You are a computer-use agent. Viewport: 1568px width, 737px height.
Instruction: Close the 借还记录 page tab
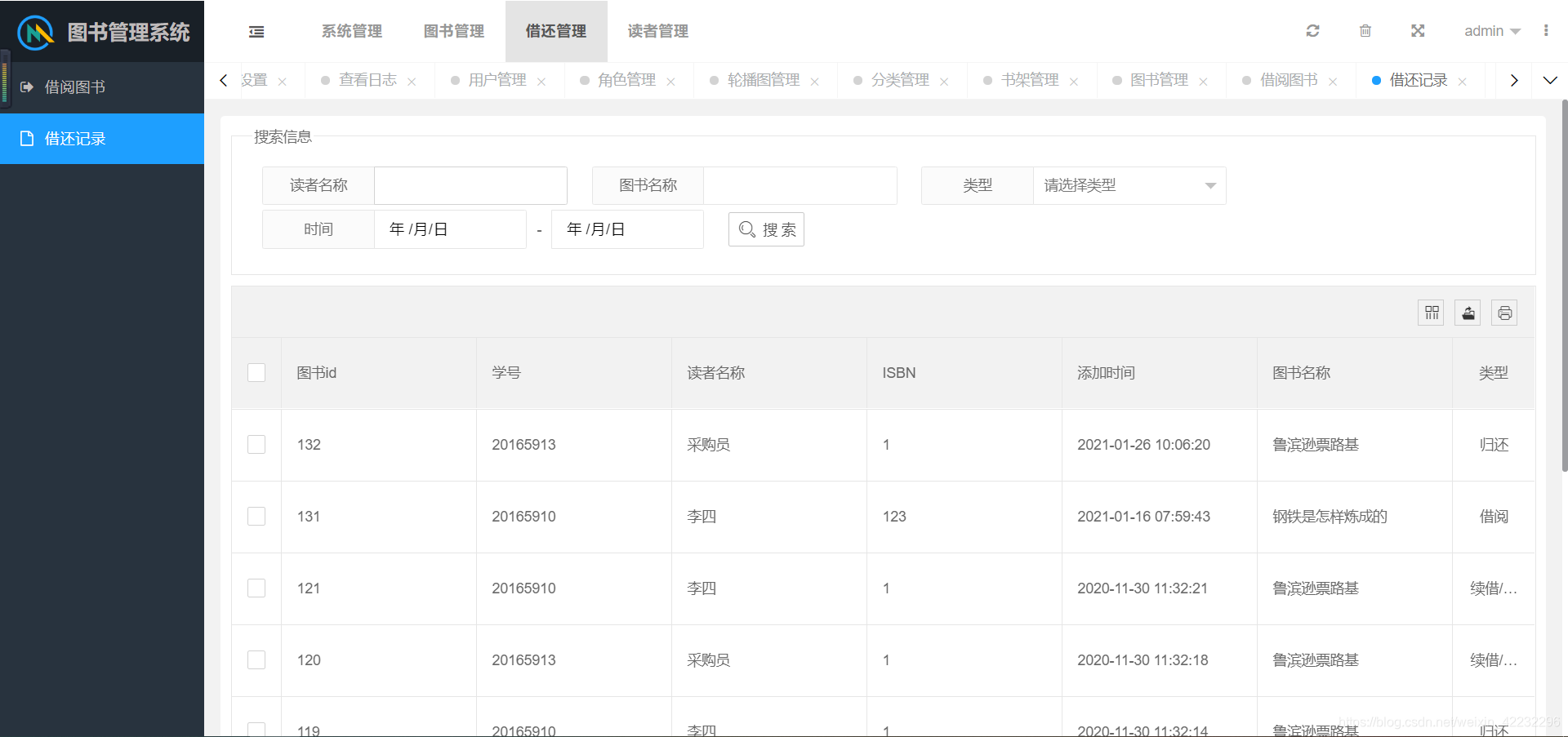tap(1463, 82)
